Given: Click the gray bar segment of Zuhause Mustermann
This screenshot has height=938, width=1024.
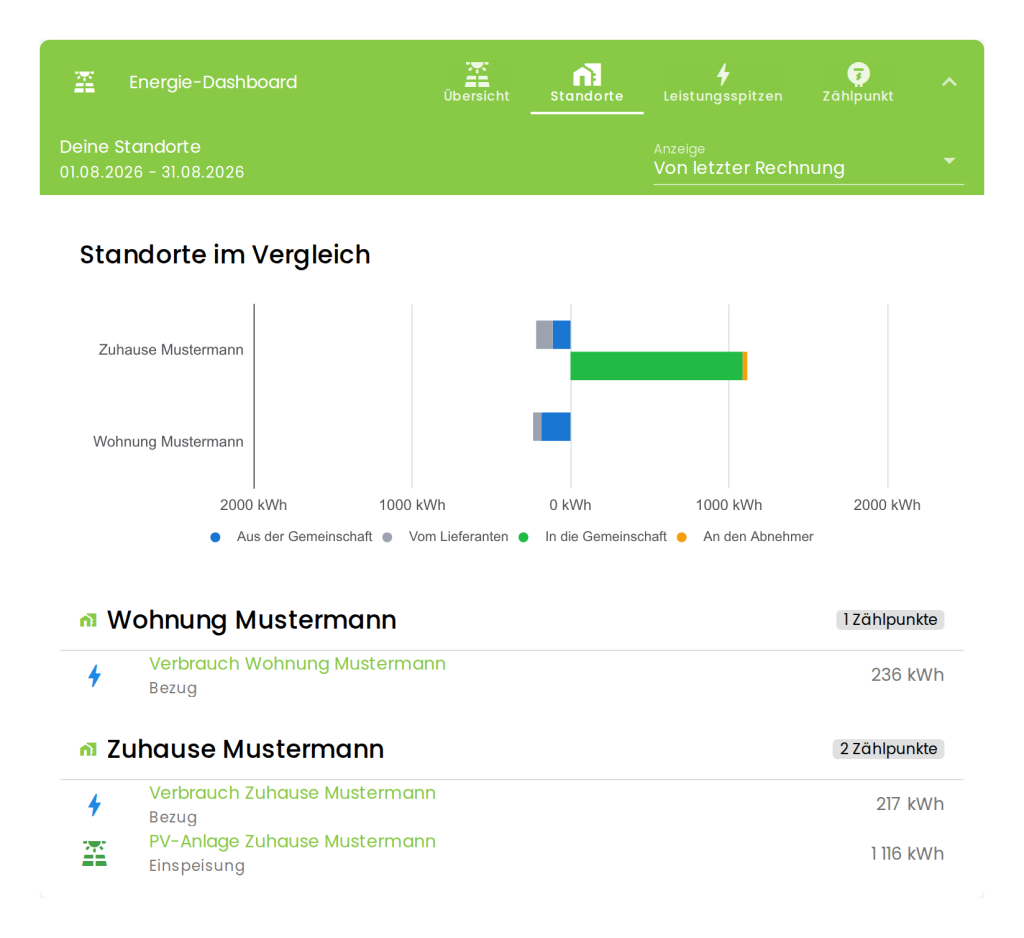Looking at the screenshot, I should coord(544,334).
